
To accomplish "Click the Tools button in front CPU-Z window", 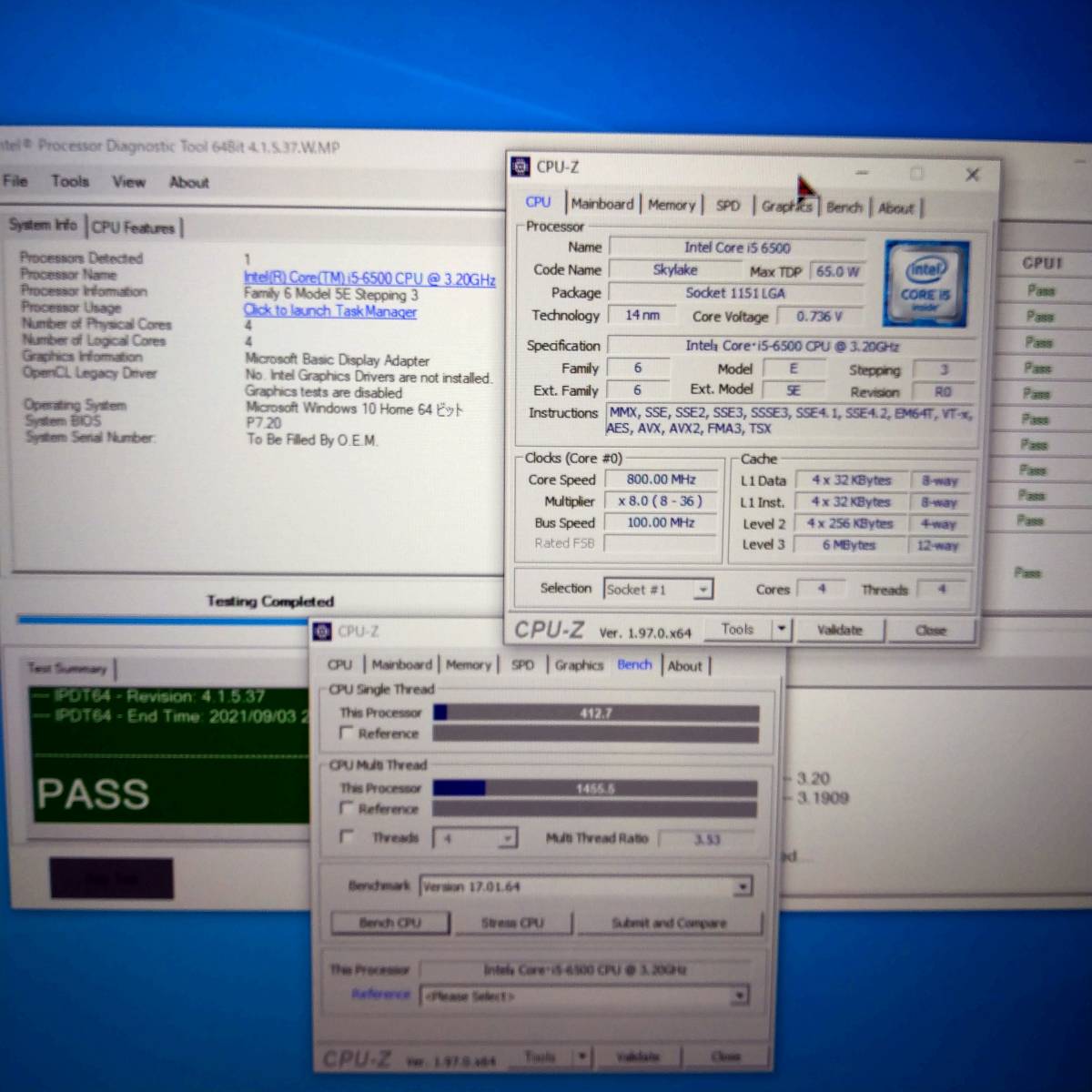I will (737, 629).
